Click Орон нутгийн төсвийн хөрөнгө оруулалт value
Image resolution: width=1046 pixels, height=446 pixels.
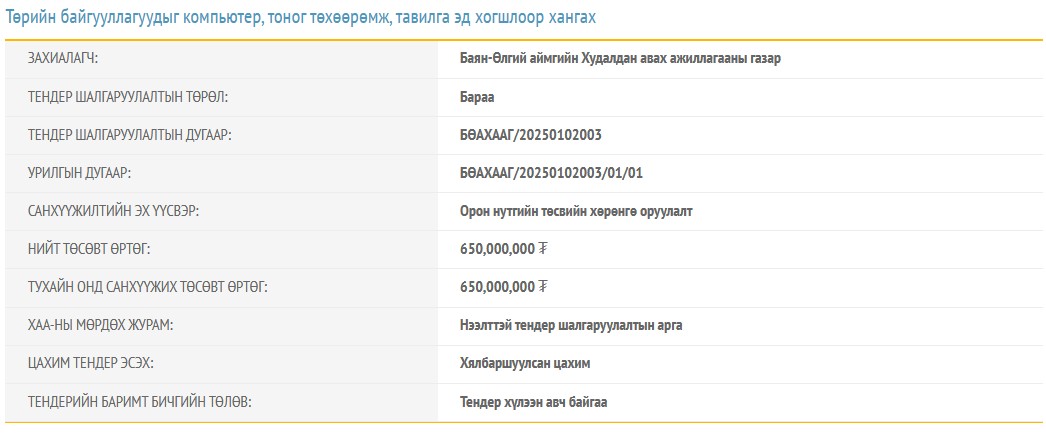click(x=576, y=211)
